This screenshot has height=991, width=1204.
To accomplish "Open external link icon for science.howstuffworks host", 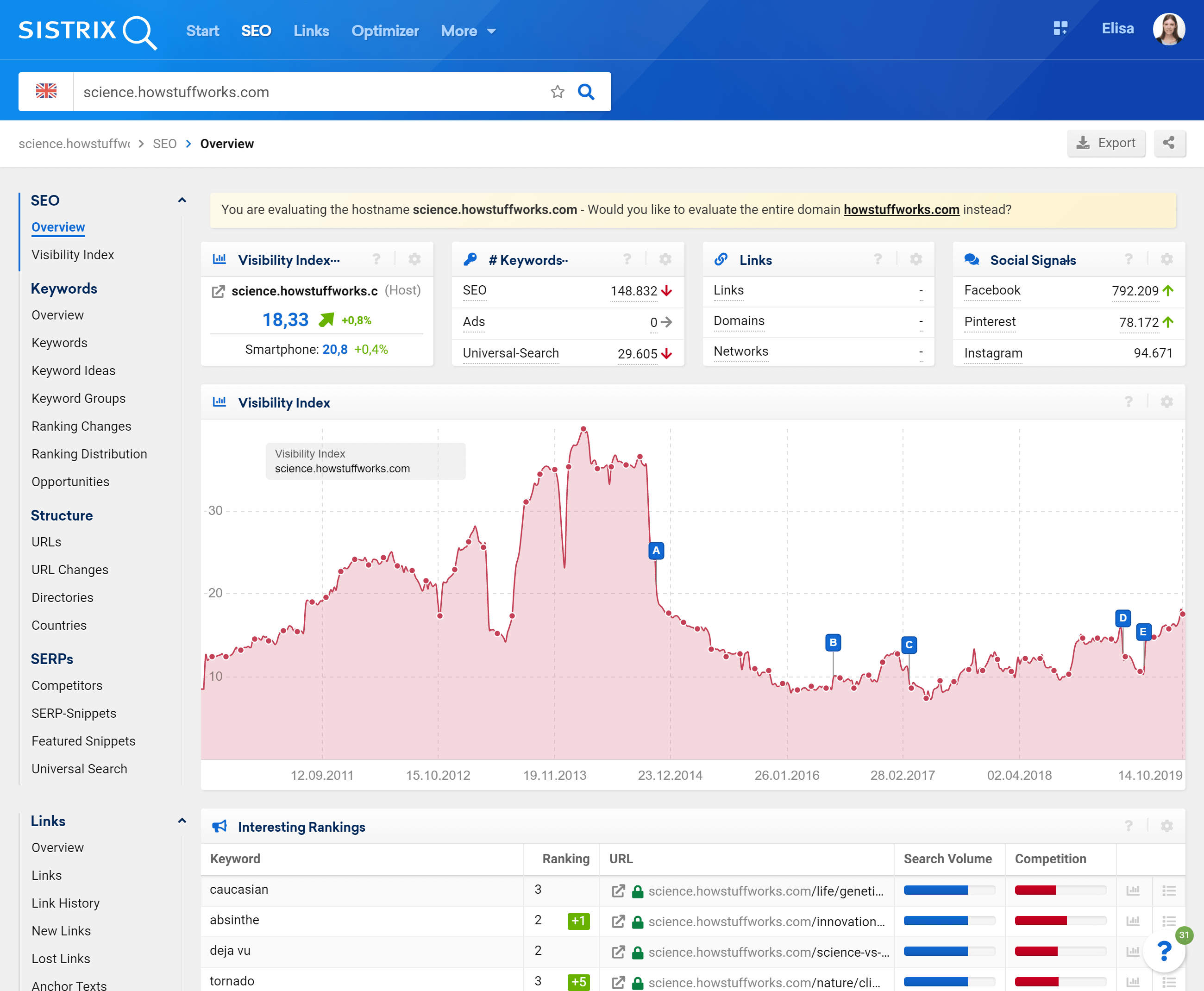I will (x=218, y=292).
